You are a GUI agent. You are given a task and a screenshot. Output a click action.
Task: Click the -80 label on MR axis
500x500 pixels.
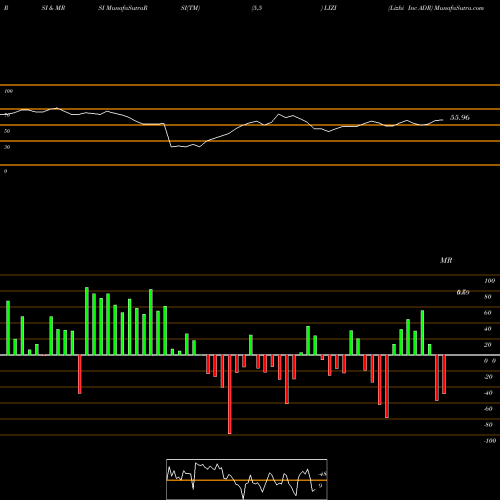(x=488, y=425)
